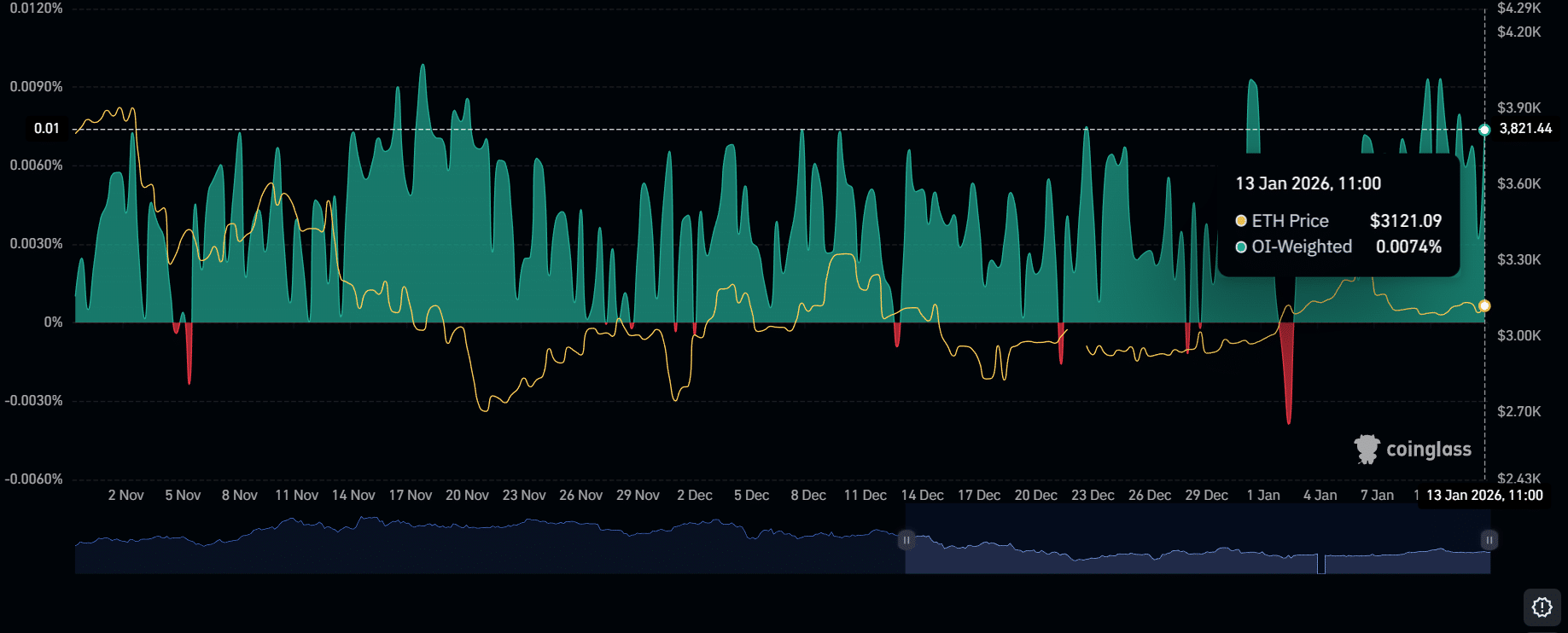Click the 13 Jan 2026, 11:00 axis label

[x=1484, y=496]
